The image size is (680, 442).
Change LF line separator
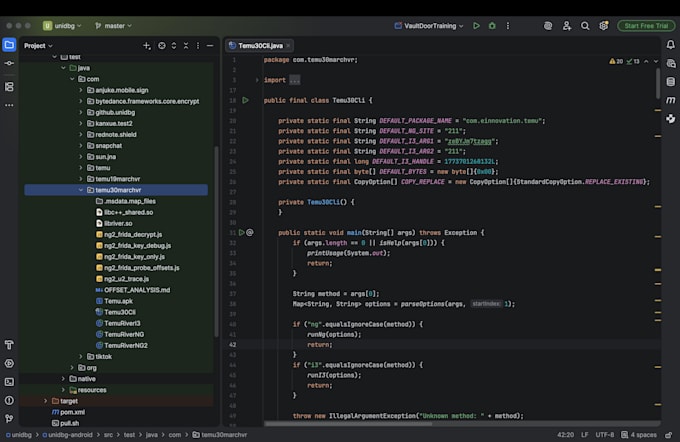585,435
